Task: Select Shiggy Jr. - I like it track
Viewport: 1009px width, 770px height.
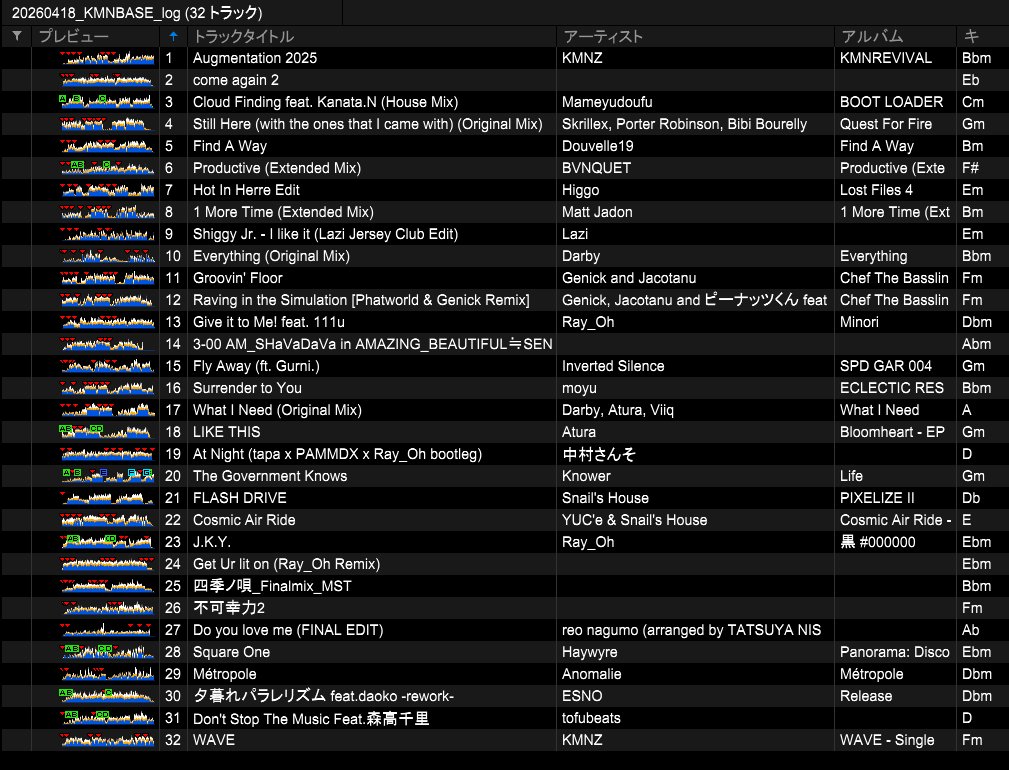Action: click(326, 234)
